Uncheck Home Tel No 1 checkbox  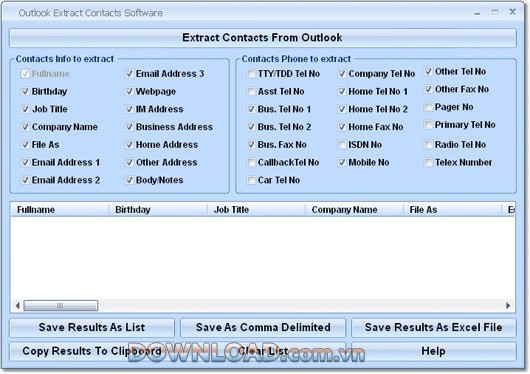(342, 91)
